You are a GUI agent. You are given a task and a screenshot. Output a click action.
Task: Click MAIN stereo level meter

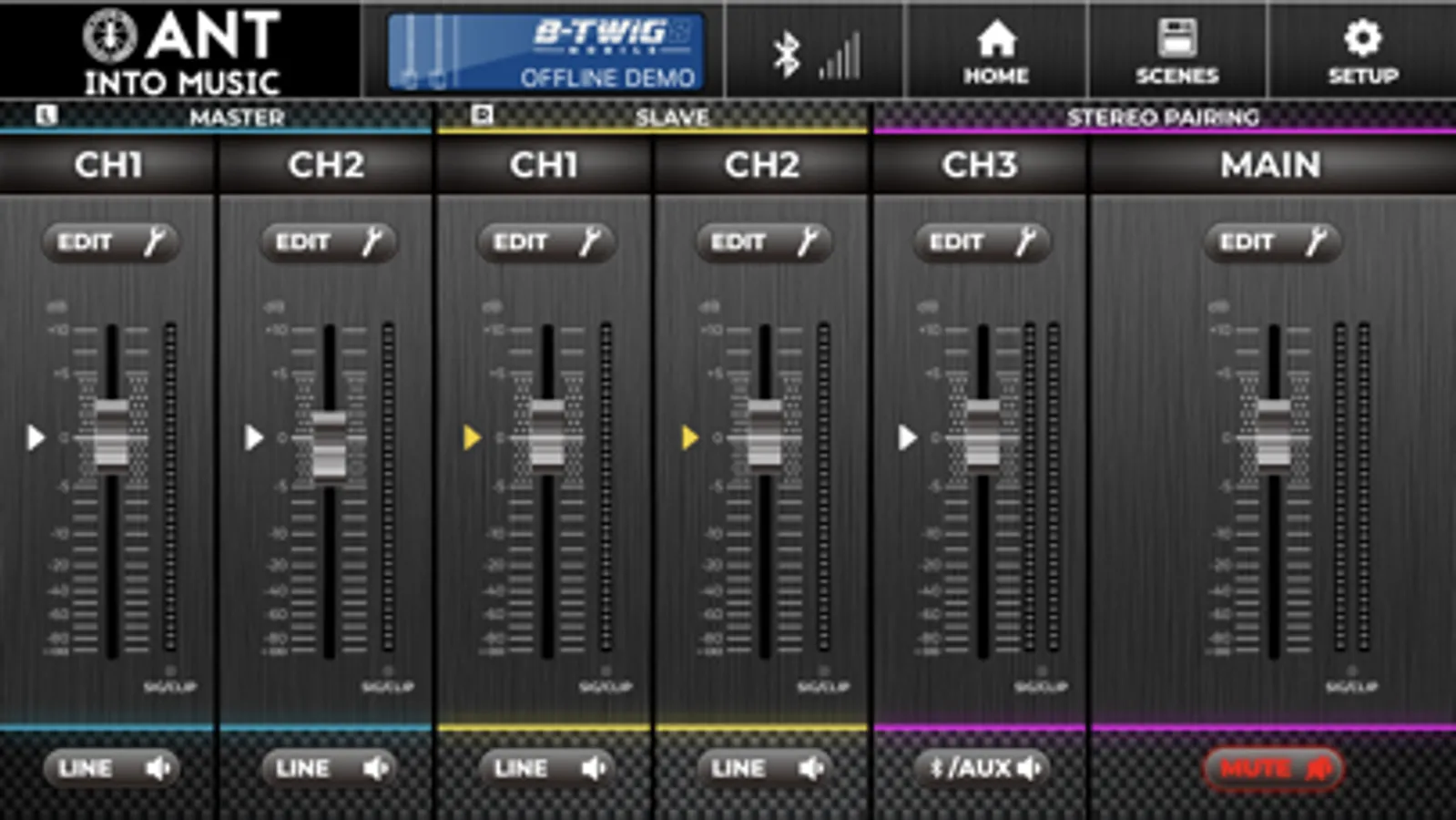[x=1352, y=487]
